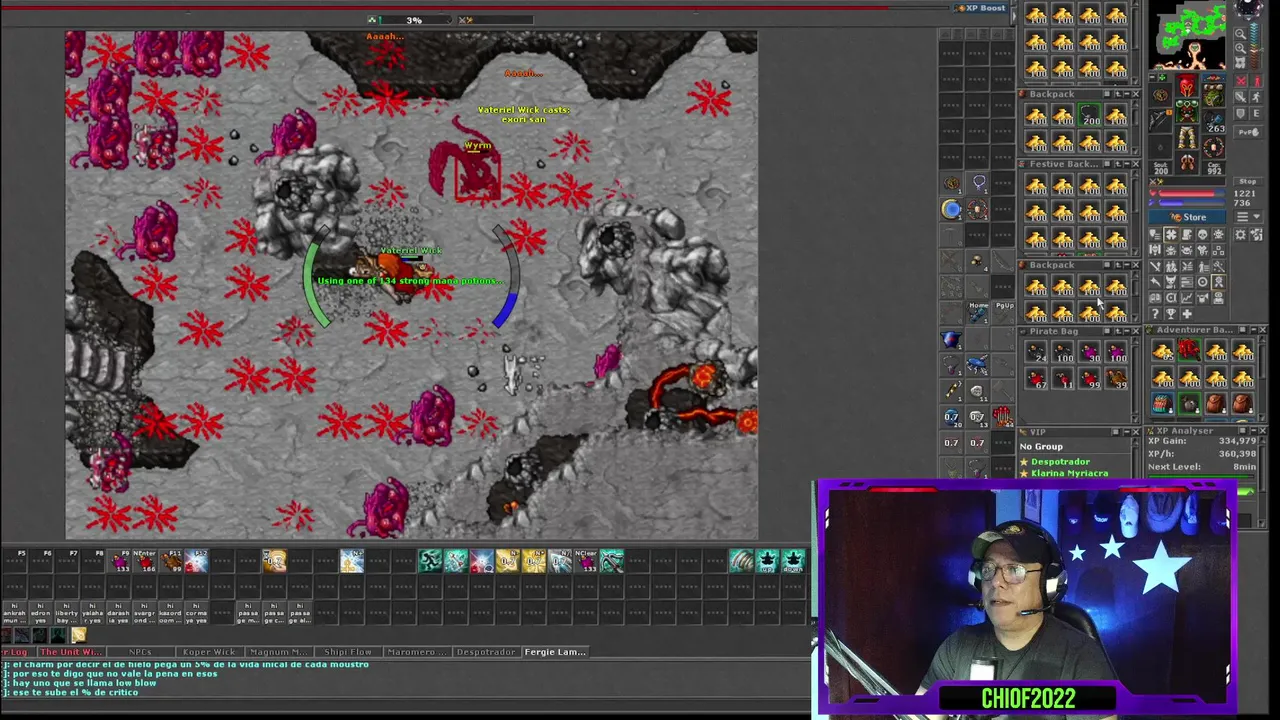Minimize the Adventurer Bag container
This screenshot has height=720, width=1280.
(x=1253, y=330)
